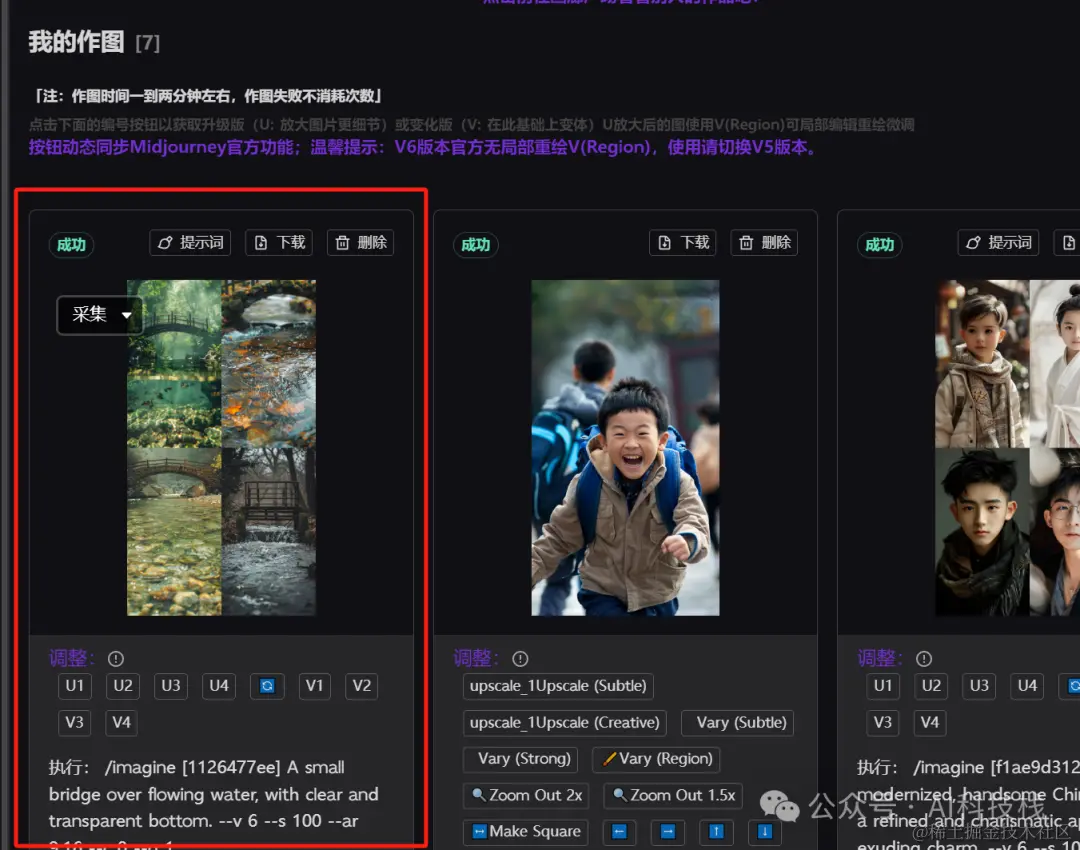This screenshot has height=850, width=1080.
Task: Click V4 under portraits card
Action: coord(930,722)
